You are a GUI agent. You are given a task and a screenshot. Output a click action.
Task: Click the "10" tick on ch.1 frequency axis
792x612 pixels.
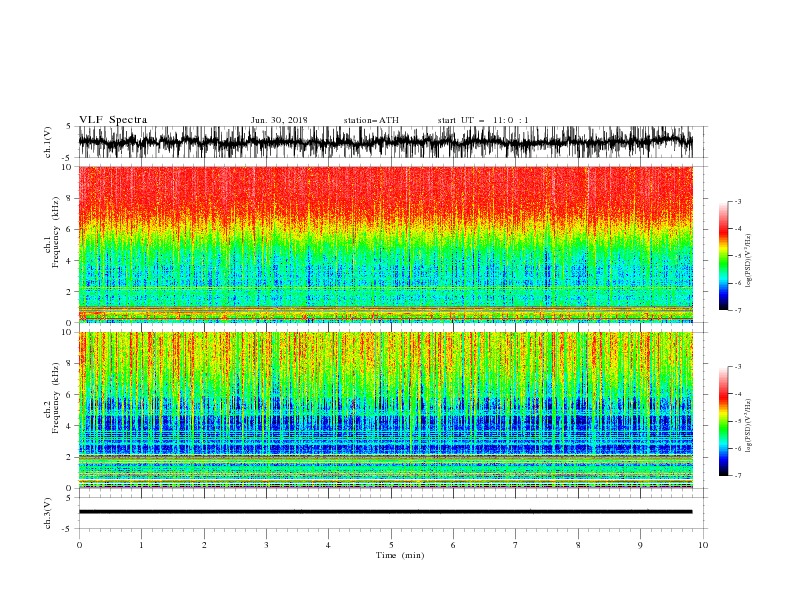click(x=66, y=167)
